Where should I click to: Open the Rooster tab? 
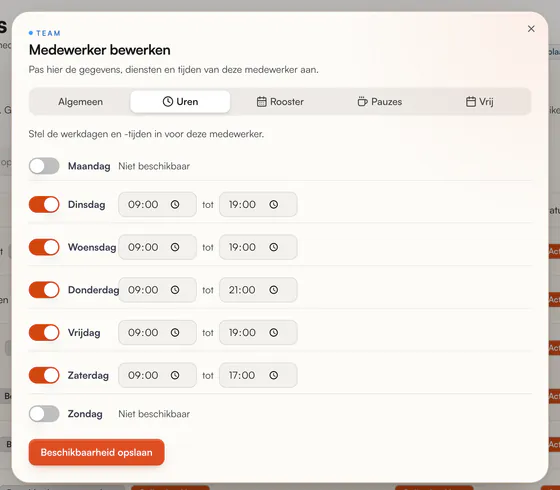pyautogui.click(x=280, y=102)
